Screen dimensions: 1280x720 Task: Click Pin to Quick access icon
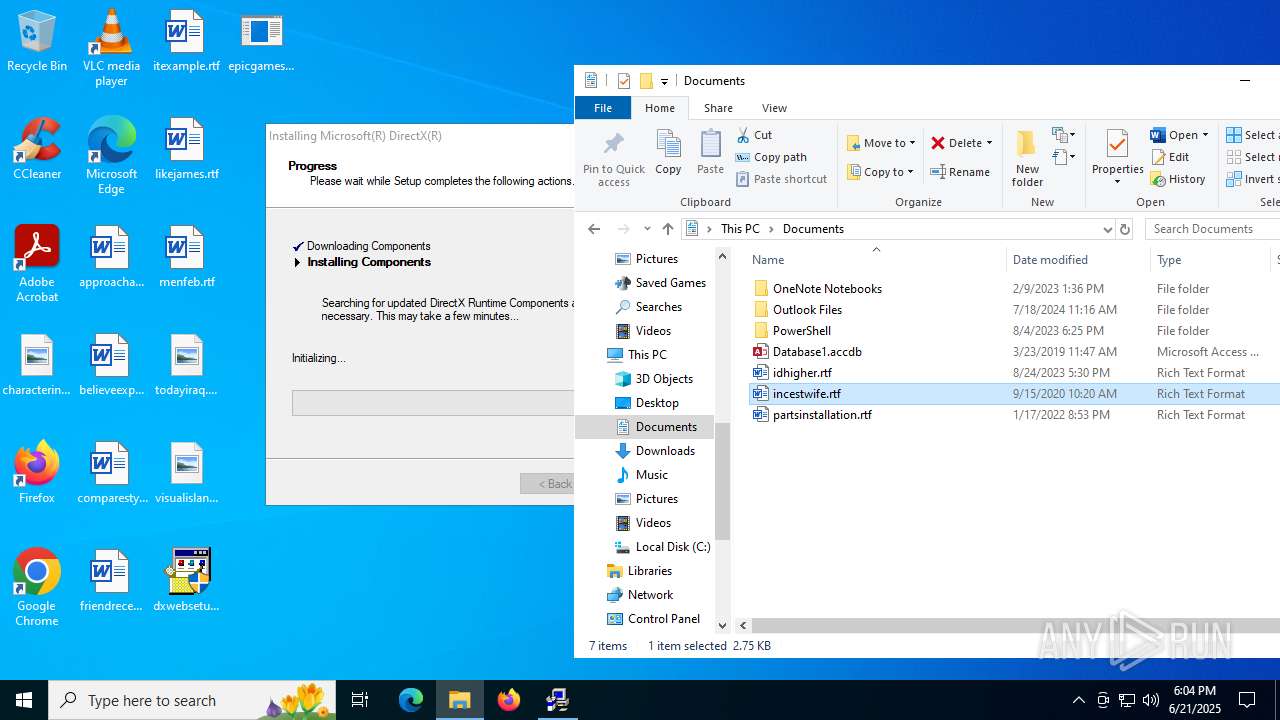614,158
